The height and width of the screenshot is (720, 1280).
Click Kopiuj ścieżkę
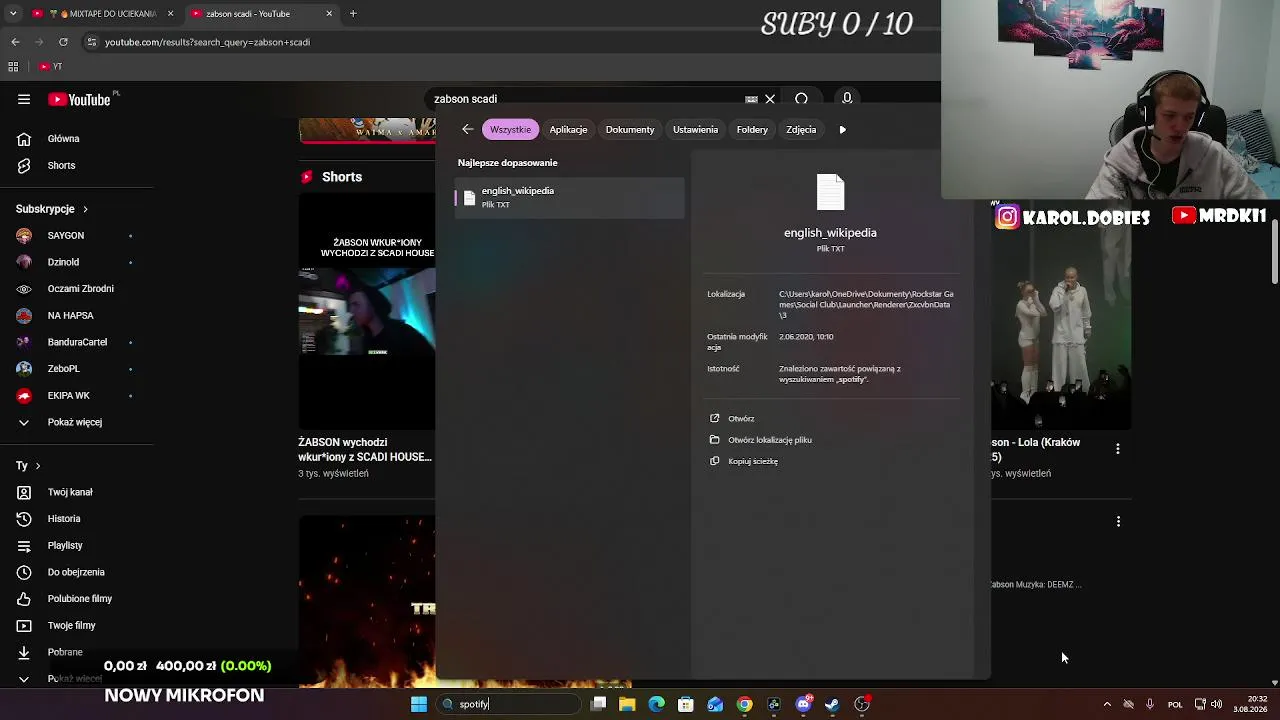752,461
